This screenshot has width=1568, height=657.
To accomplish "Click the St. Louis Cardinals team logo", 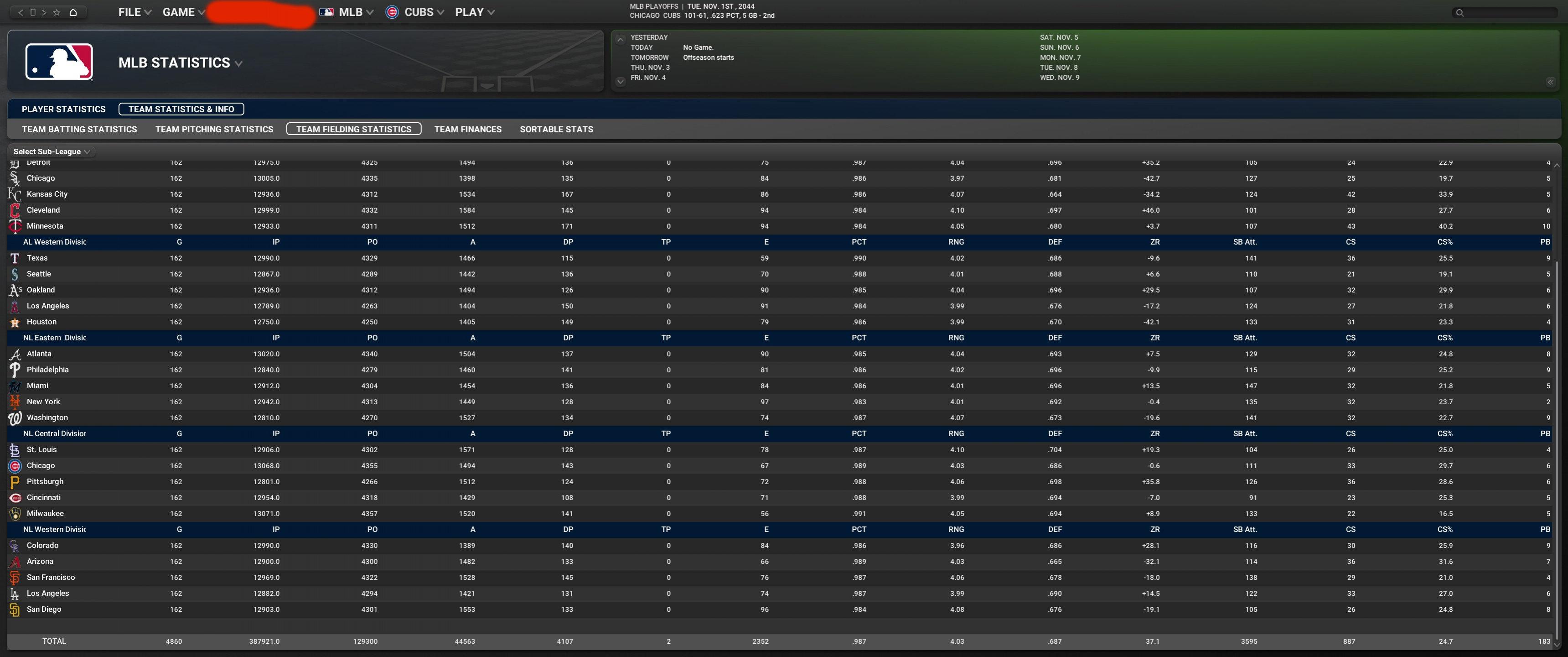I will 15,450.
